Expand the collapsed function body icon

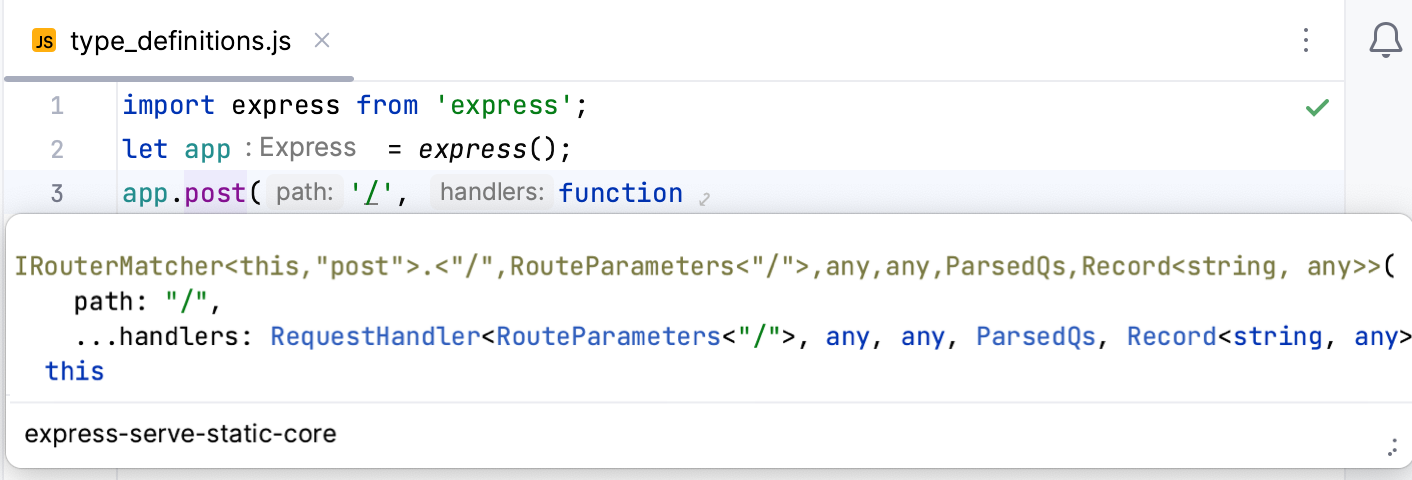click(704, 199)
